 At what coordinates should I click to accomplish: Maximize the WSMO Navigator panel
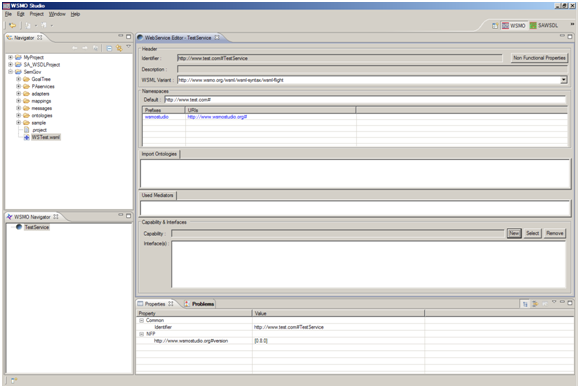(x=128, y=216)
